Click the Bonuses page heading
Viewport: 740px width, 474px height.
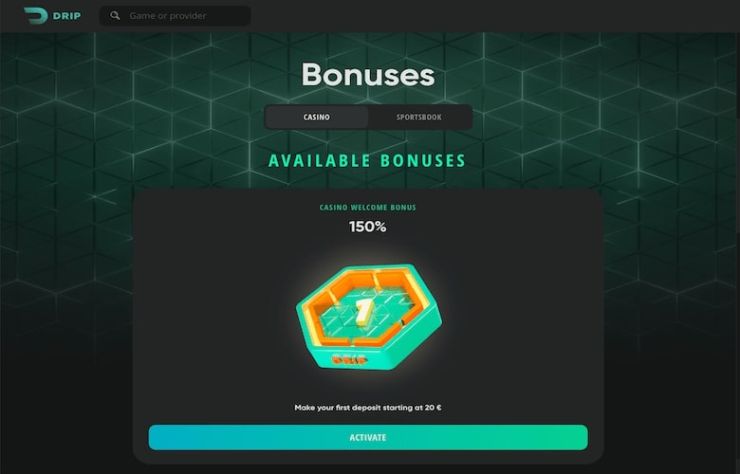(x=368, y=75)
